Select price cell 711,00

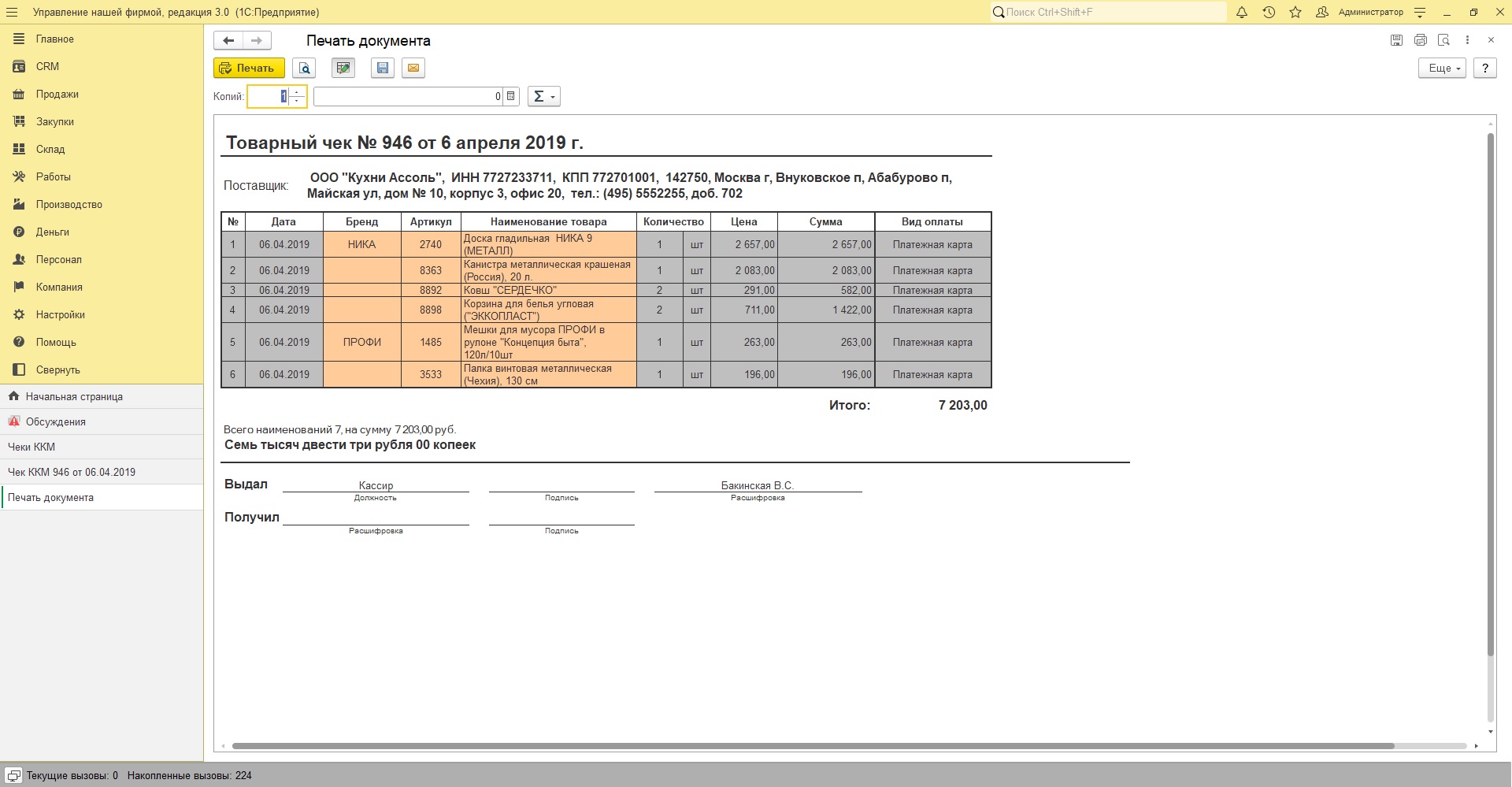tap(744, 310)
